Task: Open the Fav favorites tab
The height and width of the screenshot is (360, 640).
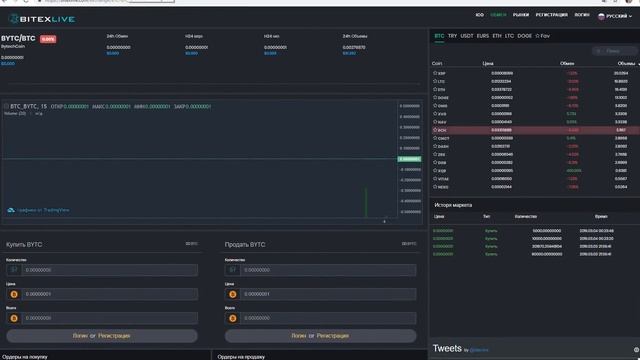Action: coord(542,36)
